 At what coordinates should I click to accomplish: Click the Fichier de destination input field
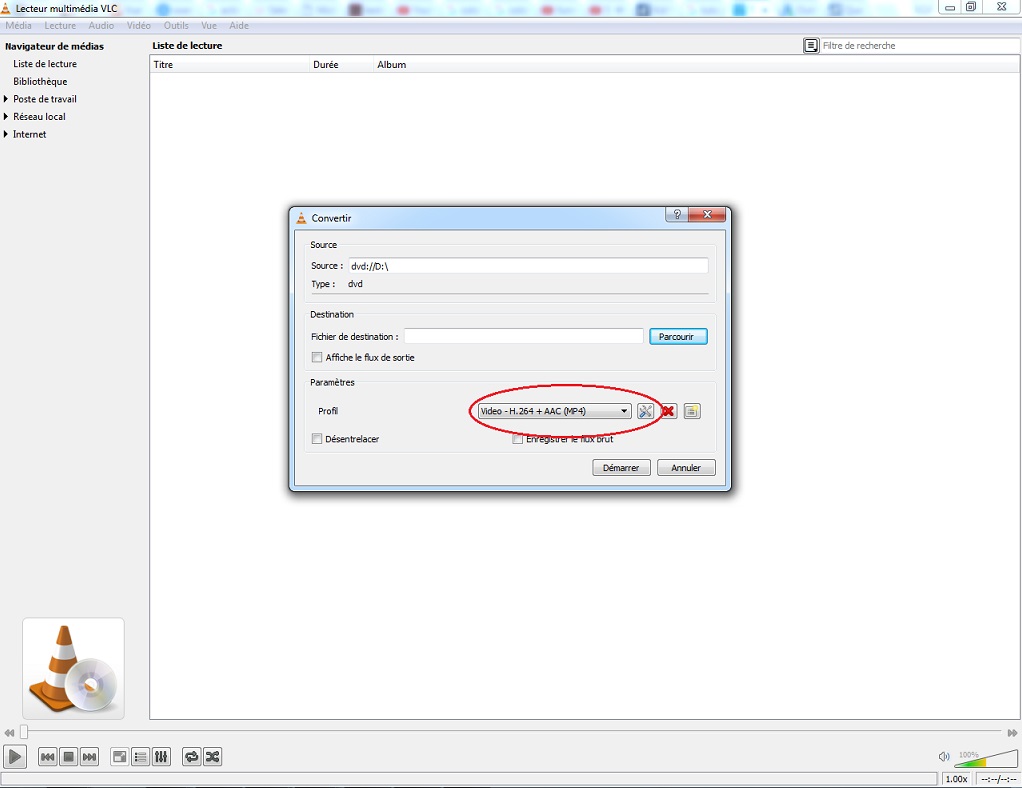point(524,336)
